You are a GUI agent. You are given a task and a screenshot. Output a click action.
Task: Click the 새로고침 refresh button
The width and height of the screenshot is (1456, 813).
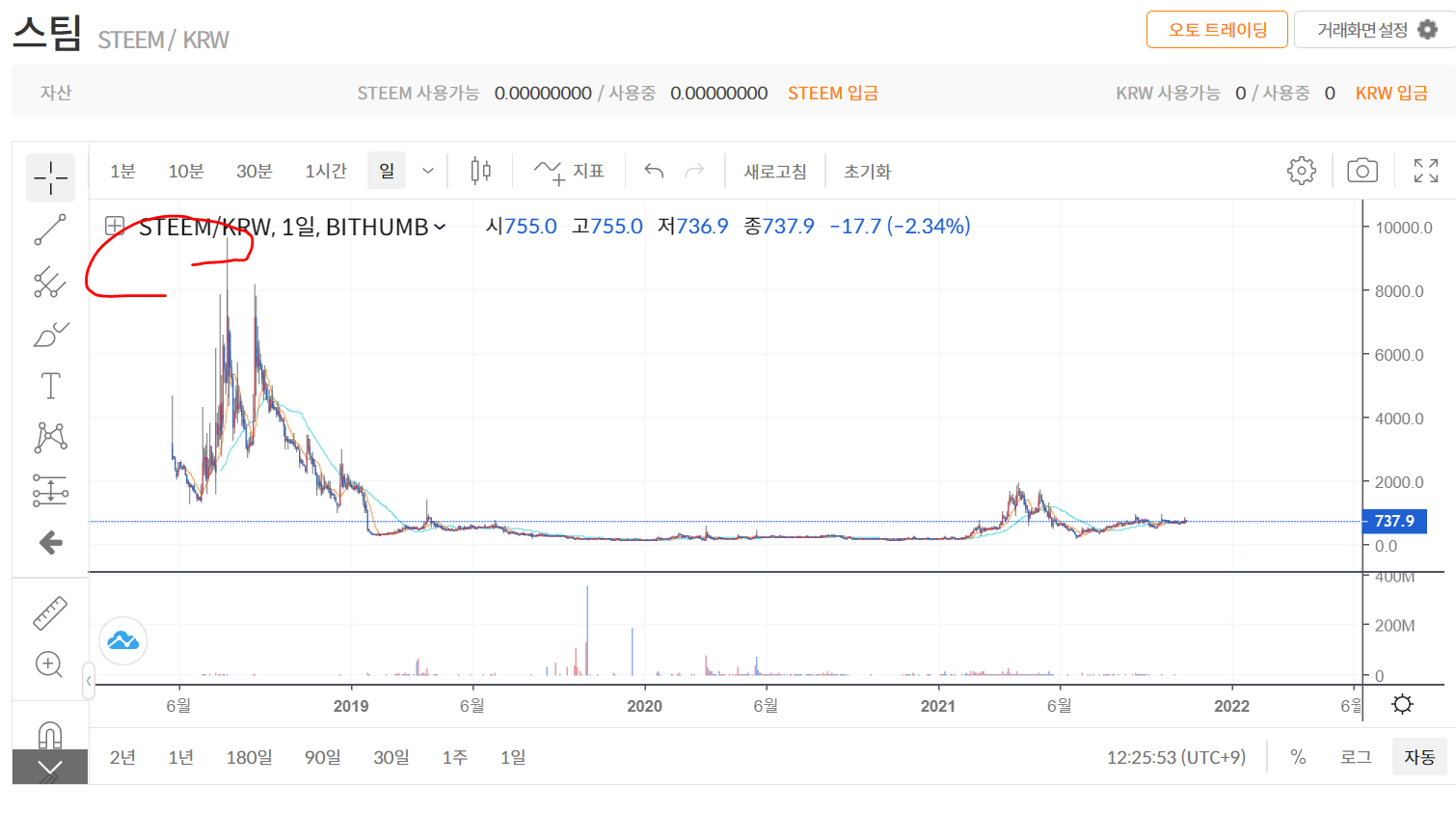coord(775,172)
